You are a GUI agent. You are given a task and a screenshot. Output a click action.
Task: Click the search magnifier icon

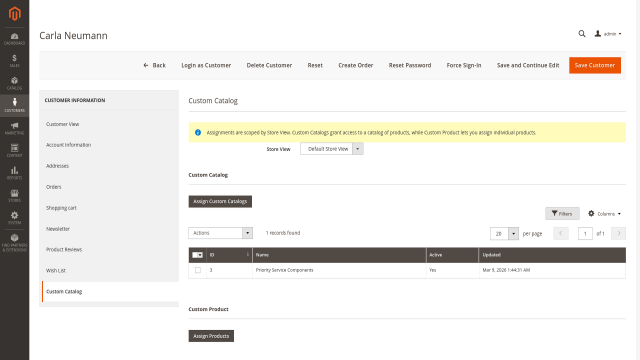coord(582,34)
